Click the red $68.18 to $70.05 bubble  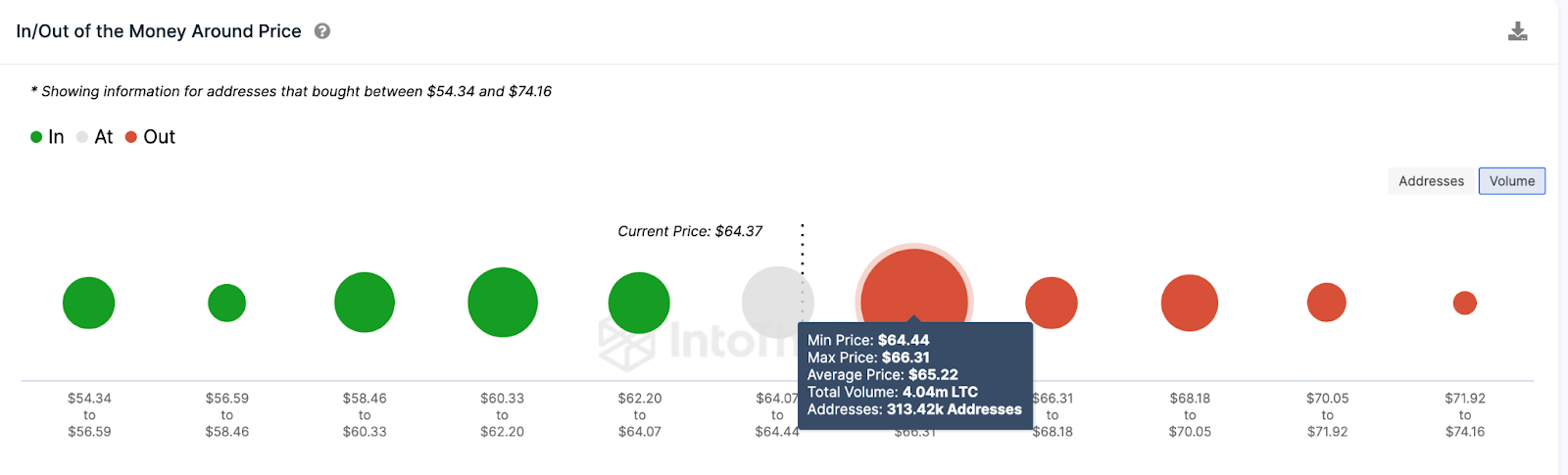click(1190, 303)
